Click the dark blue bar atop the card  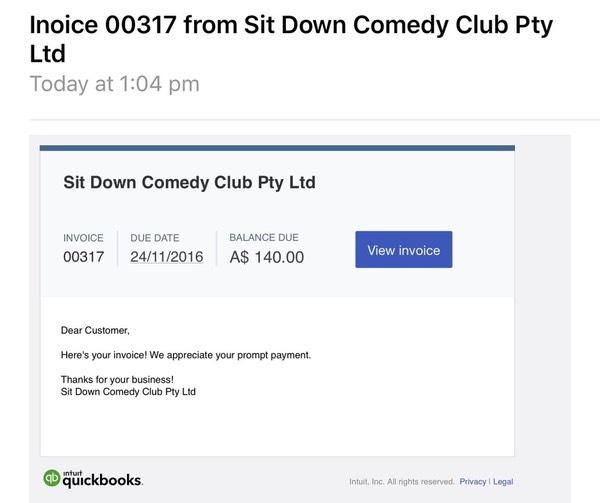(x=277, y=148)
